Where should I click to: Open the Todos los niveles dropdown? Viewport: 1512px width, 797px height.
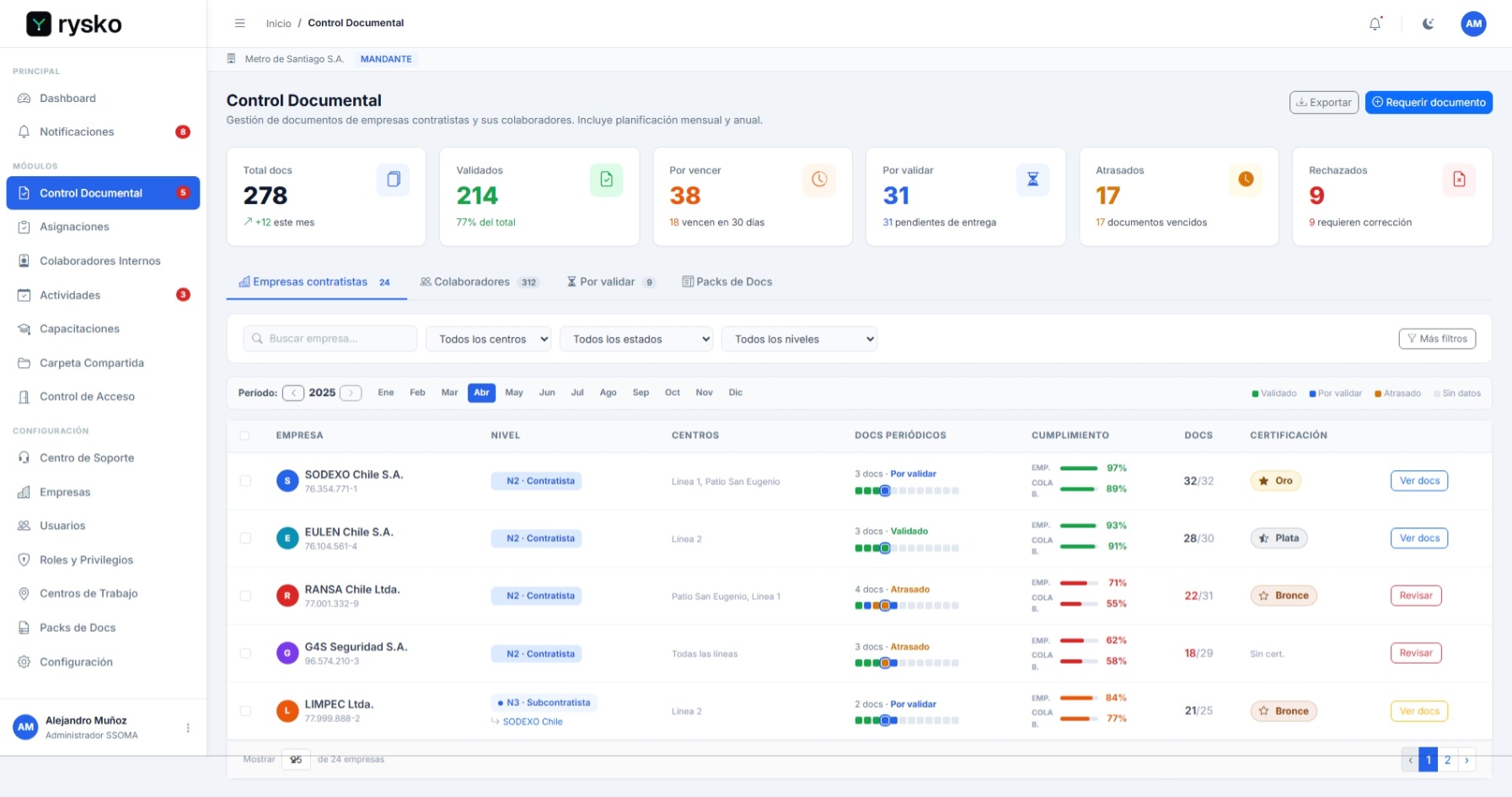[799, 339]
